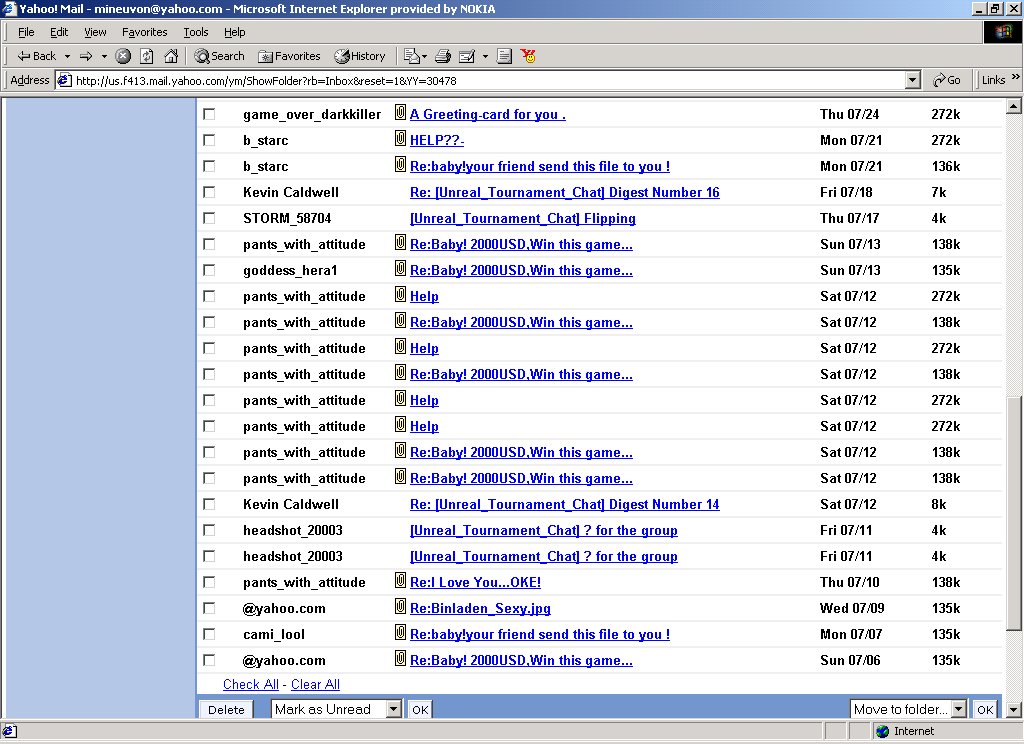Click the Discuss toolbar icon

click(x=504, y=56)
